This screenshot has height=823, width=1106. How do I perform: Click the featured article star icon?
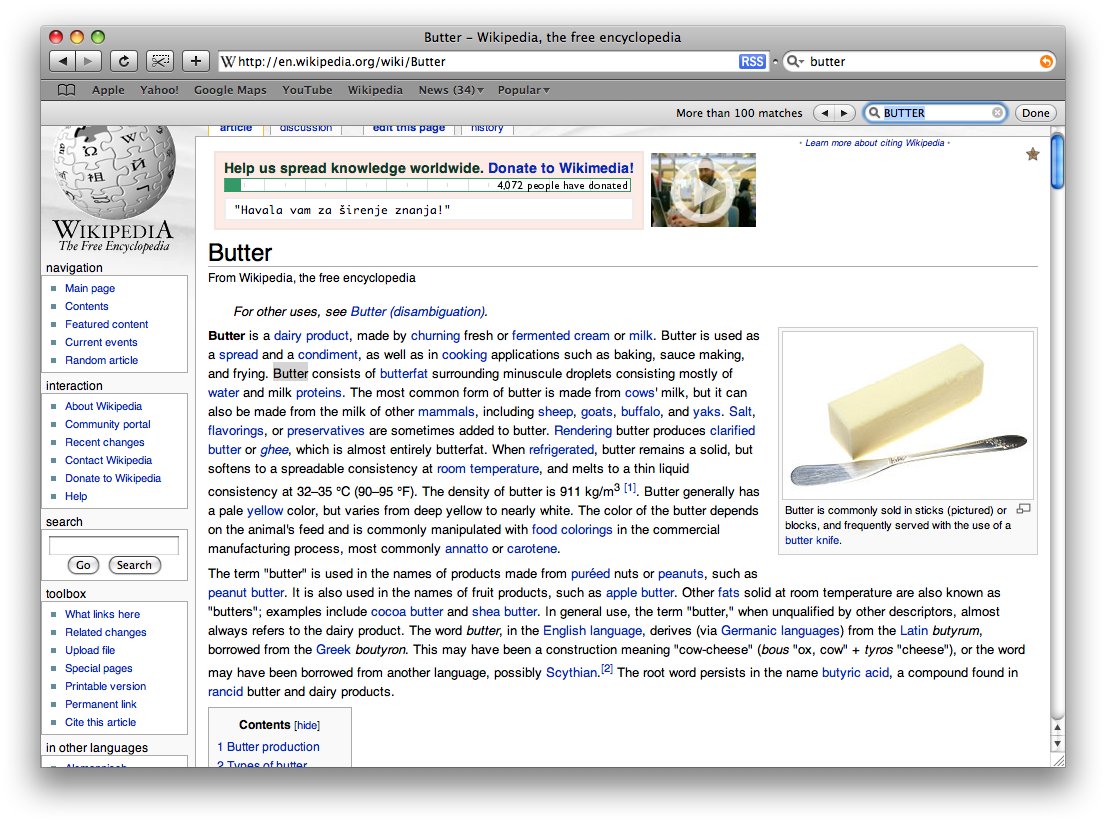tap(1033, 154)
